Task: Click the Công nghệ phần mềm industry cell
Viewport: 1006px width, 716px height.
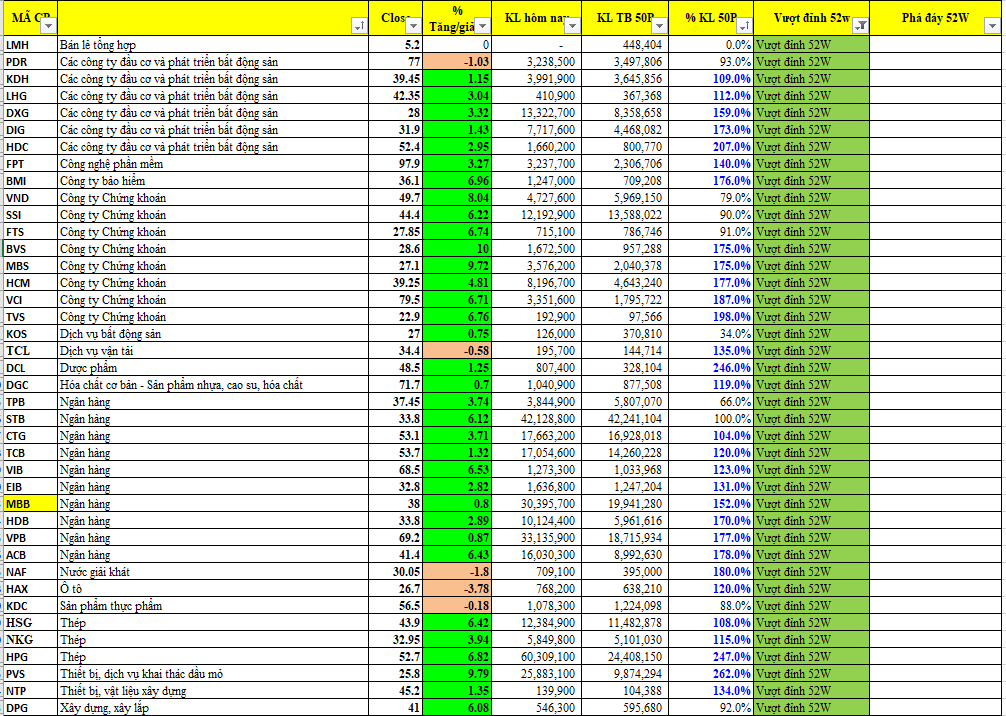Action: click(213, 164)
